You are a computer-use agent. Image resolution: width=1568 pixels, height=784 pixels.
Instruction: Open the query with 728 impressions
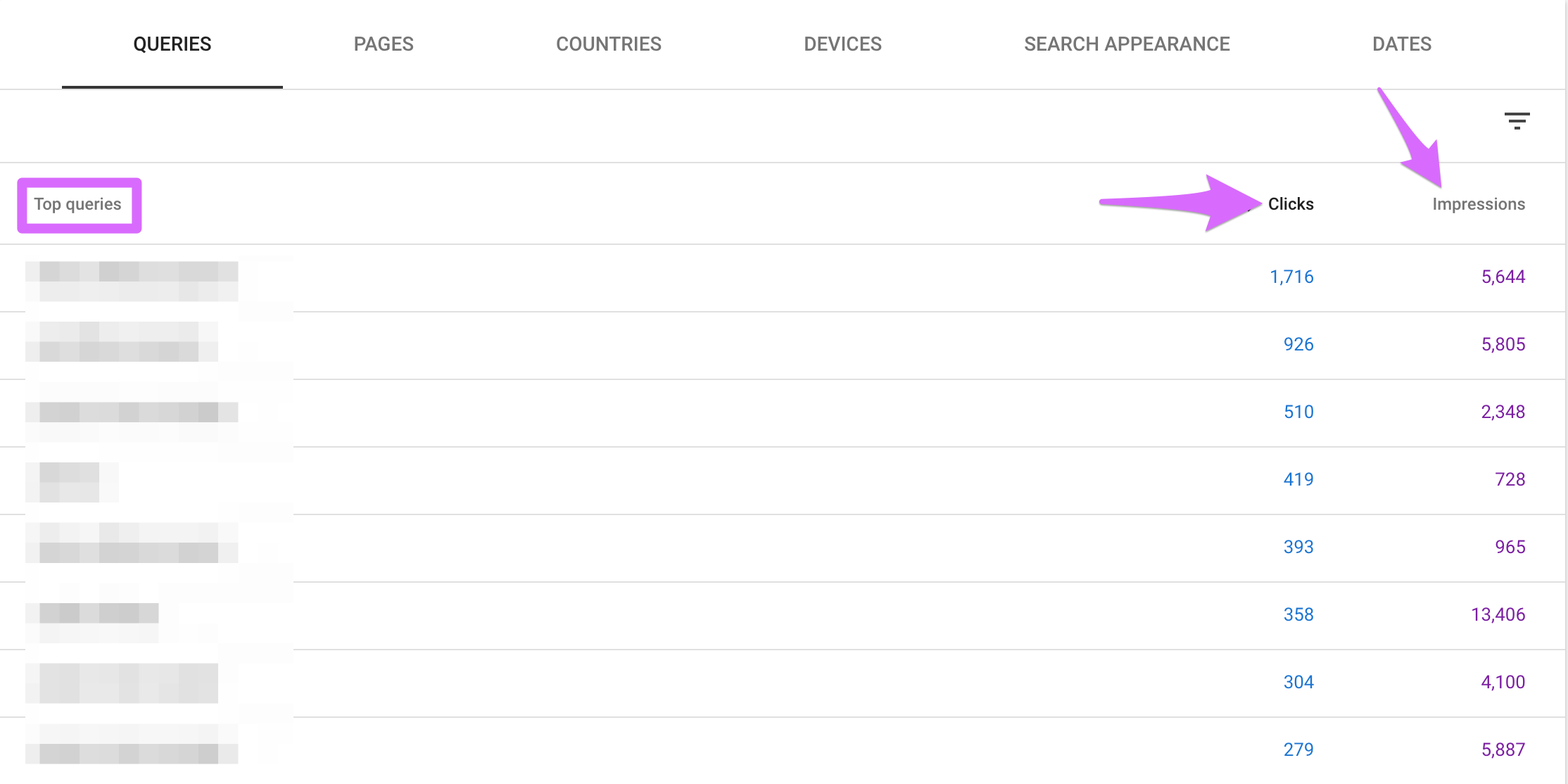[783, 481]
